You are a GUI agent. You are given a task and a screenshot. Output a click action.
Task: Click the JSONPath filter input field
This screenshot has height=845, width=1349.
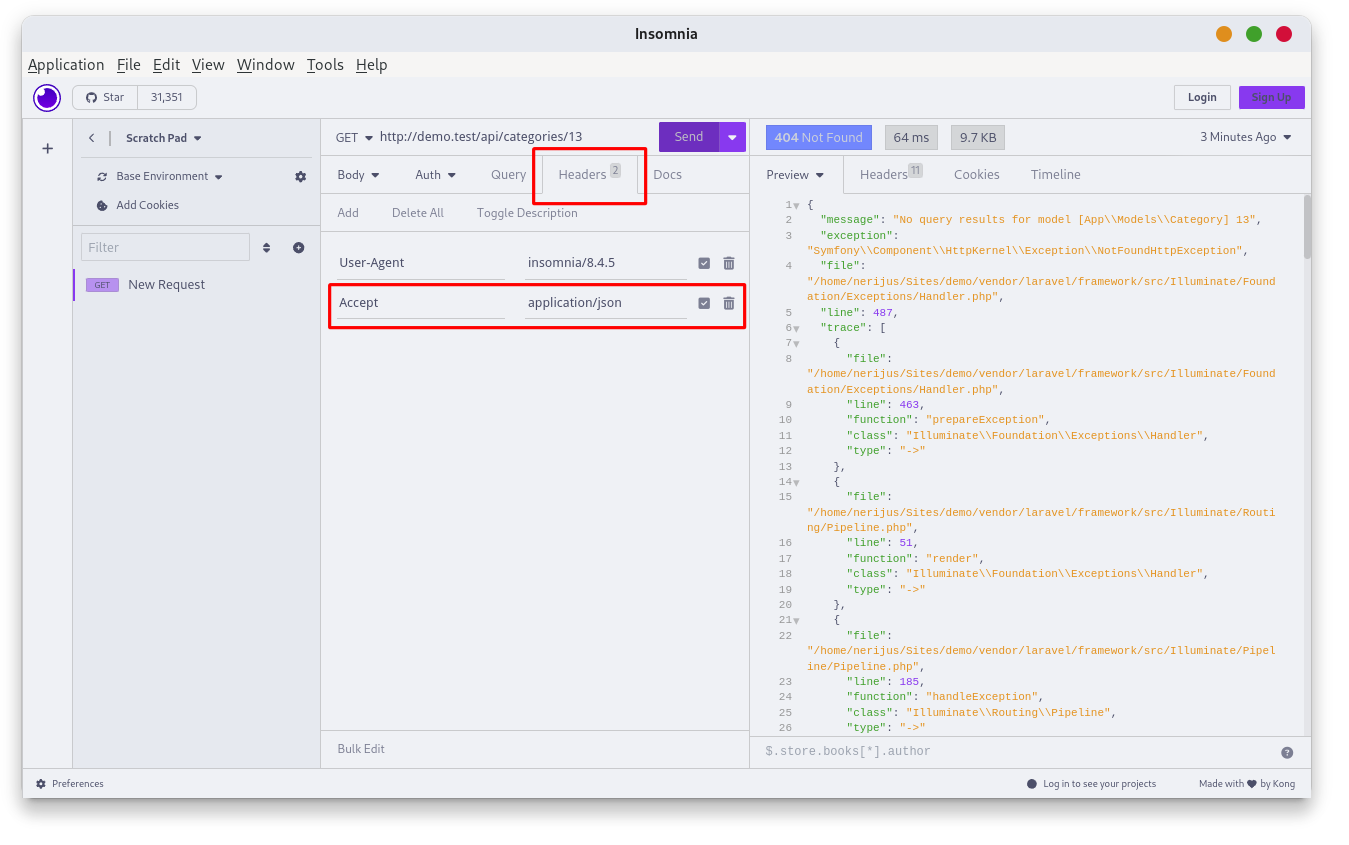point(1017,752)
